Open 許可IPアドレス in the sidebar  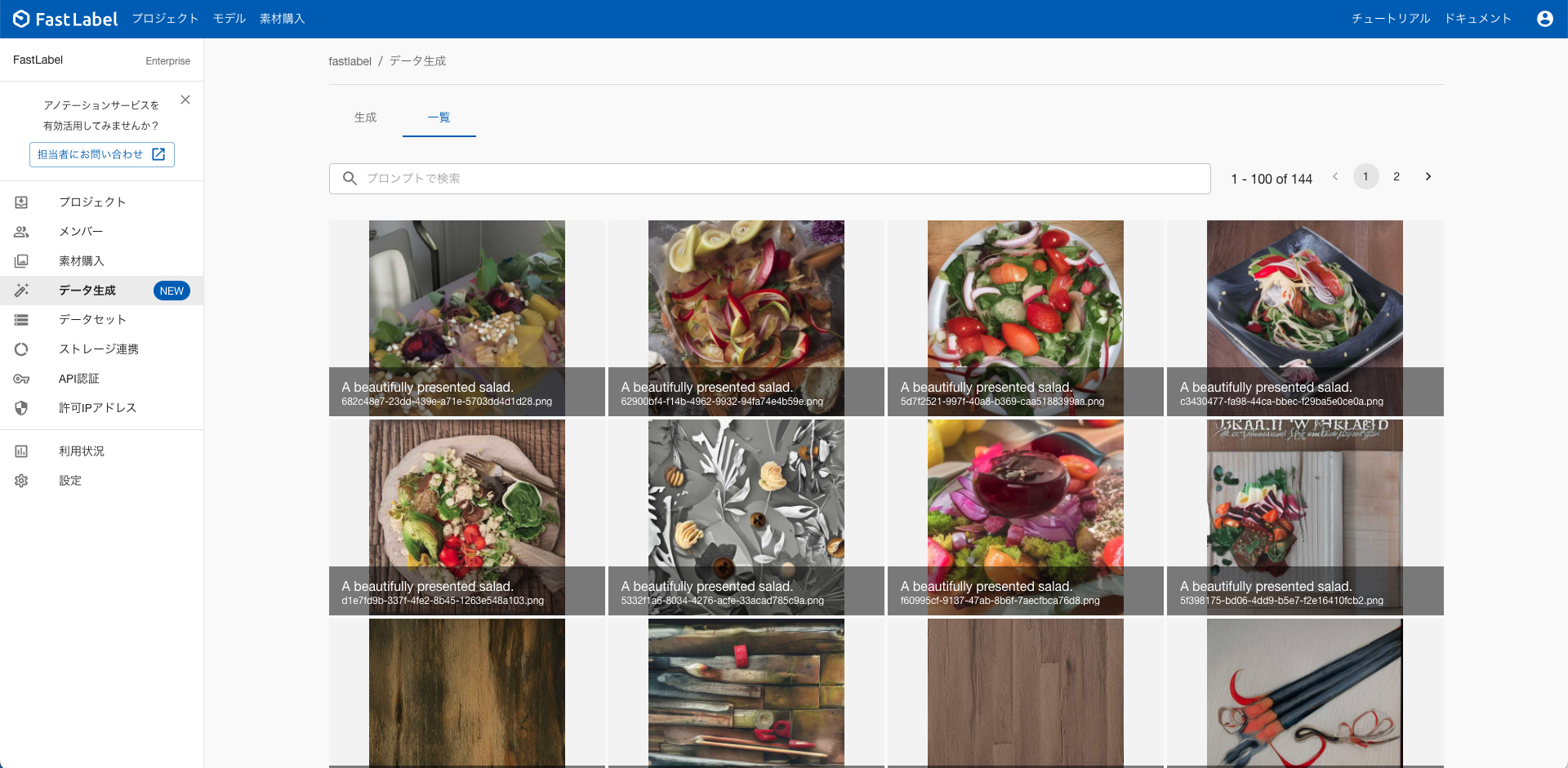[x=102, y=408]
